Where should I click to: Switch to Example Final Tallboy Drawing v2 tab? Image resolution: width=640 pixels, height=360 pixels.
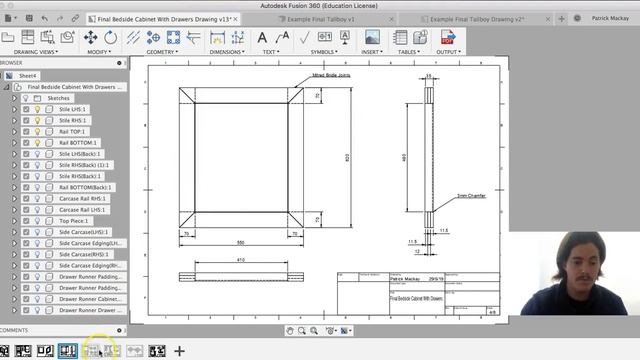[477, 19]
